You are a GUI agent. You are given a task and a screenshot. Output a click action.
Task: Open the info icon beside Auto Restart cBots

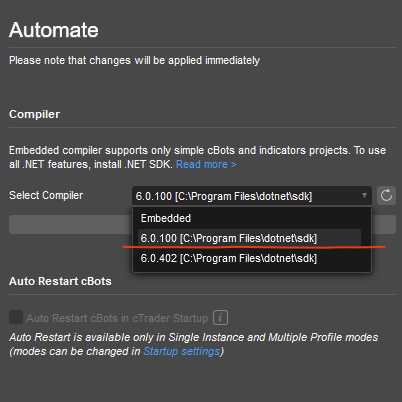point(220,317)
